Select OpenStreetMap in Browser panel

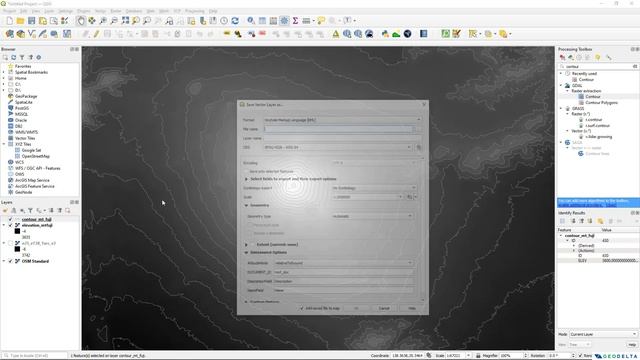coord(36,156)
